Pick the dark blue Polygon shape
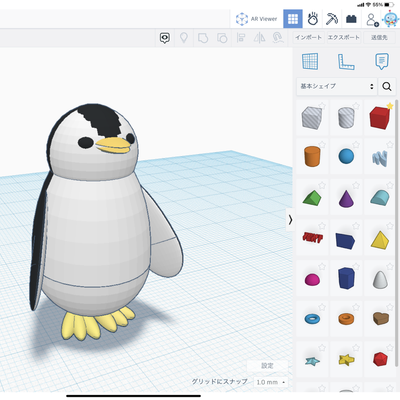The height and width of the screenshot is (400, 400). tap(346, 278)
